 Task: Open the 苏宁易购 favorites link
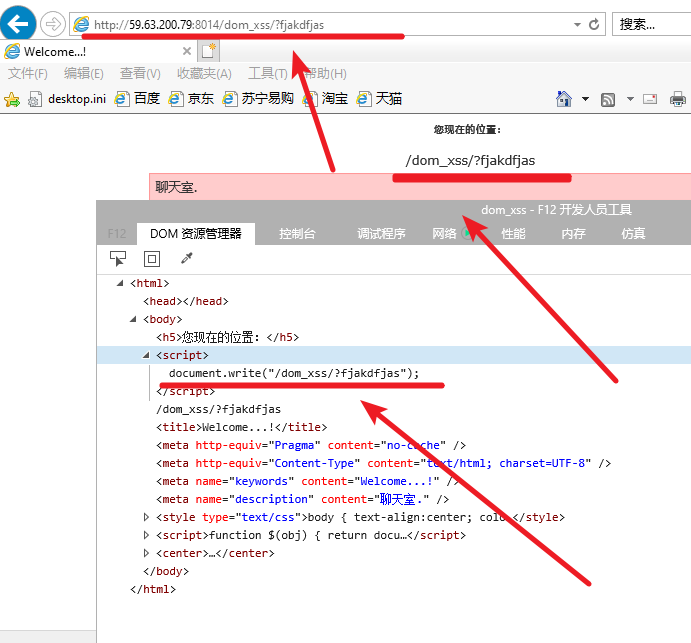258,99
